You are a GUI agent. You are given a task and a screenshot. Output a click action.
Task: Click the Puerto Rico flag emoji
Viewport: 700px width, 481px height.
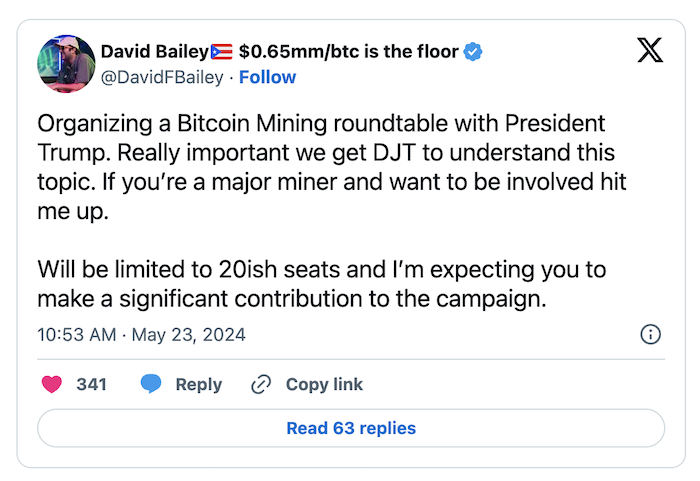222,51
